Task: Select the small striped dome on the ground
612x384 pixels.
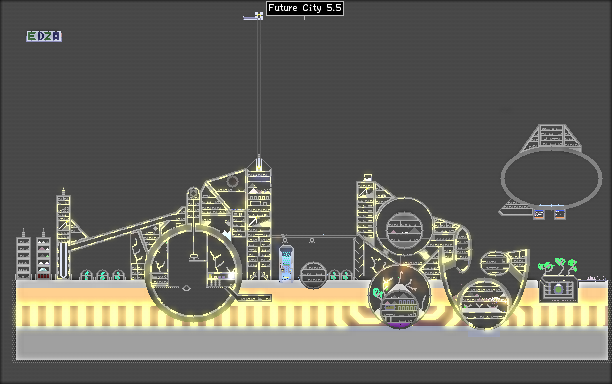Action: pos(313,275)
